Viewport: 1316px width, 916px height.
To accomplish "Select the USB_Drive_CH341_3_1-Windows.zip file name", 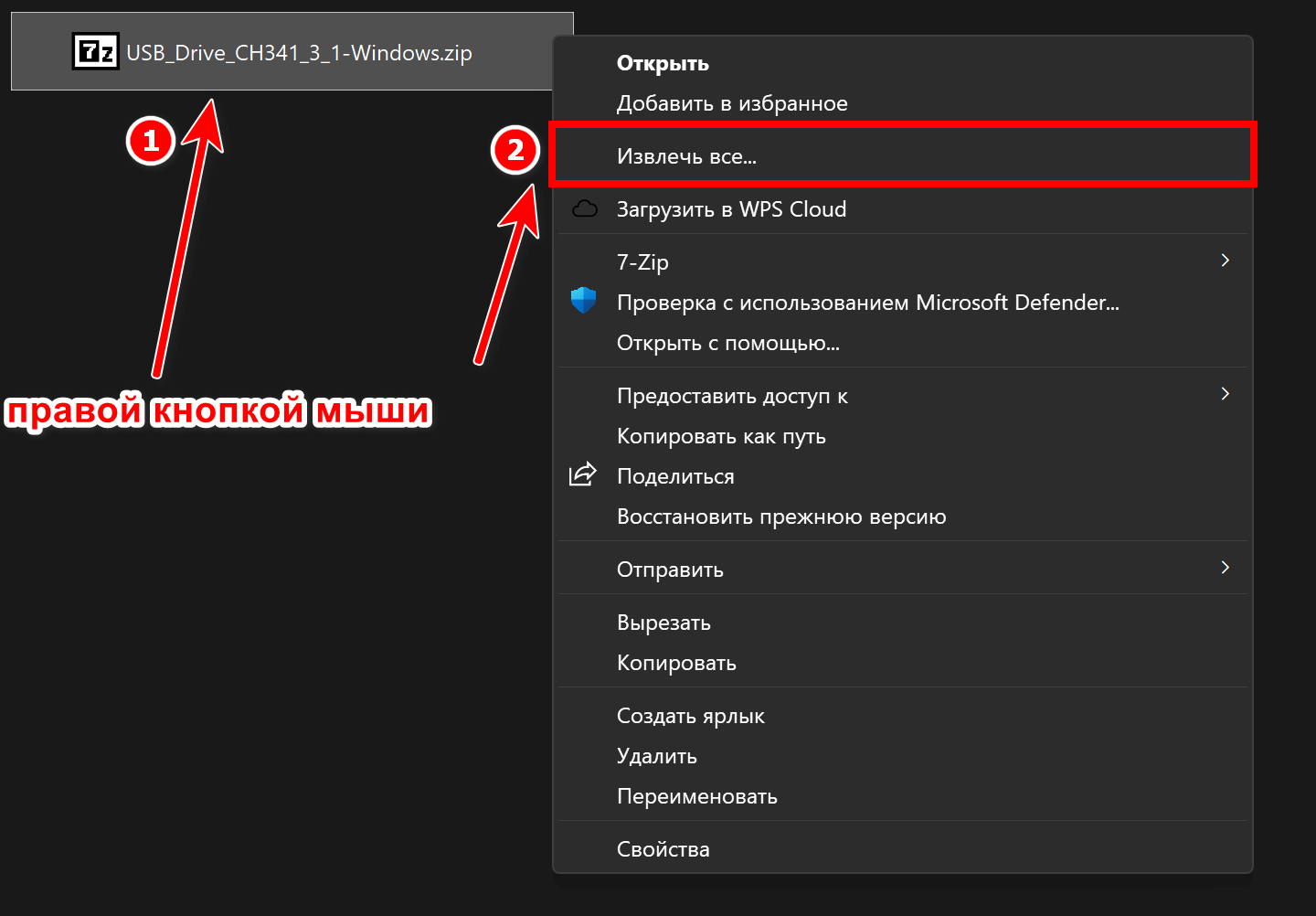I will pos(299,53).
